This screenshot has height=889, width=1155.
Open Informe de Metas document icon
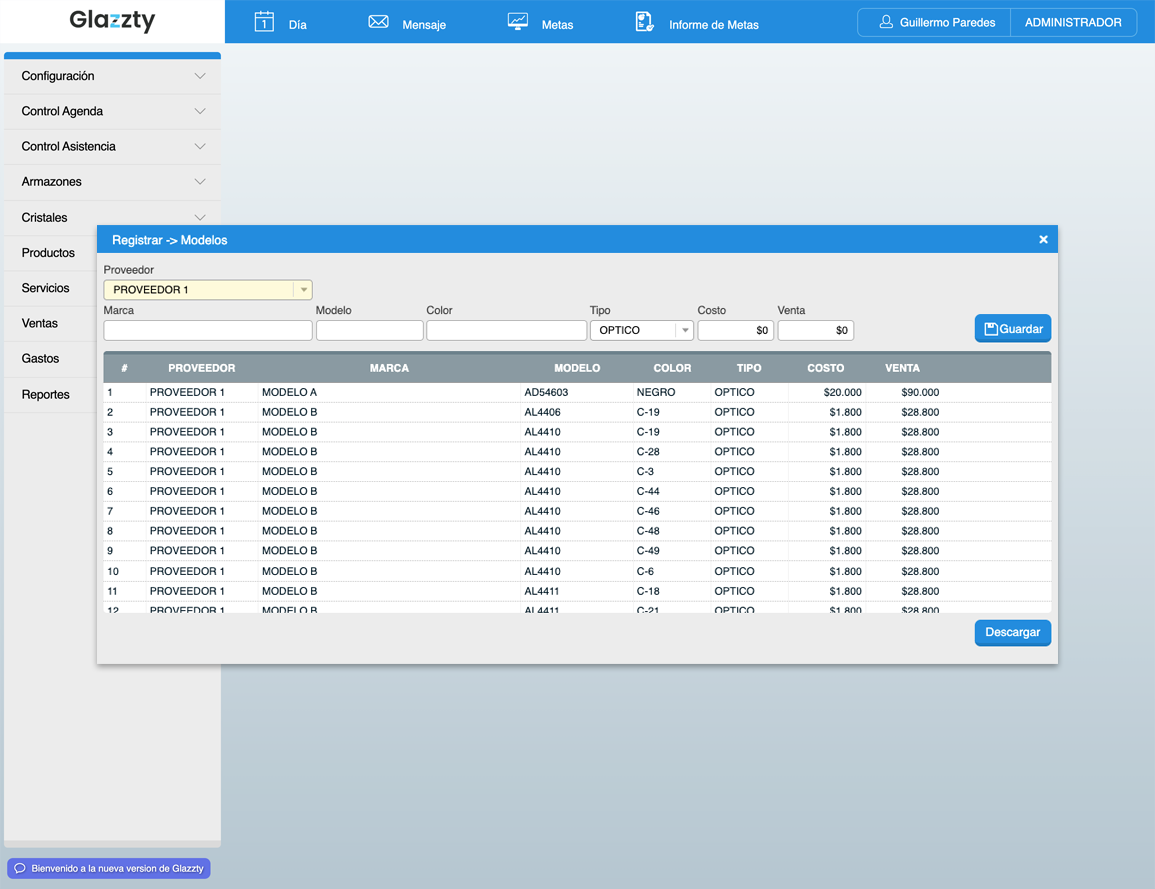[644, 20]
